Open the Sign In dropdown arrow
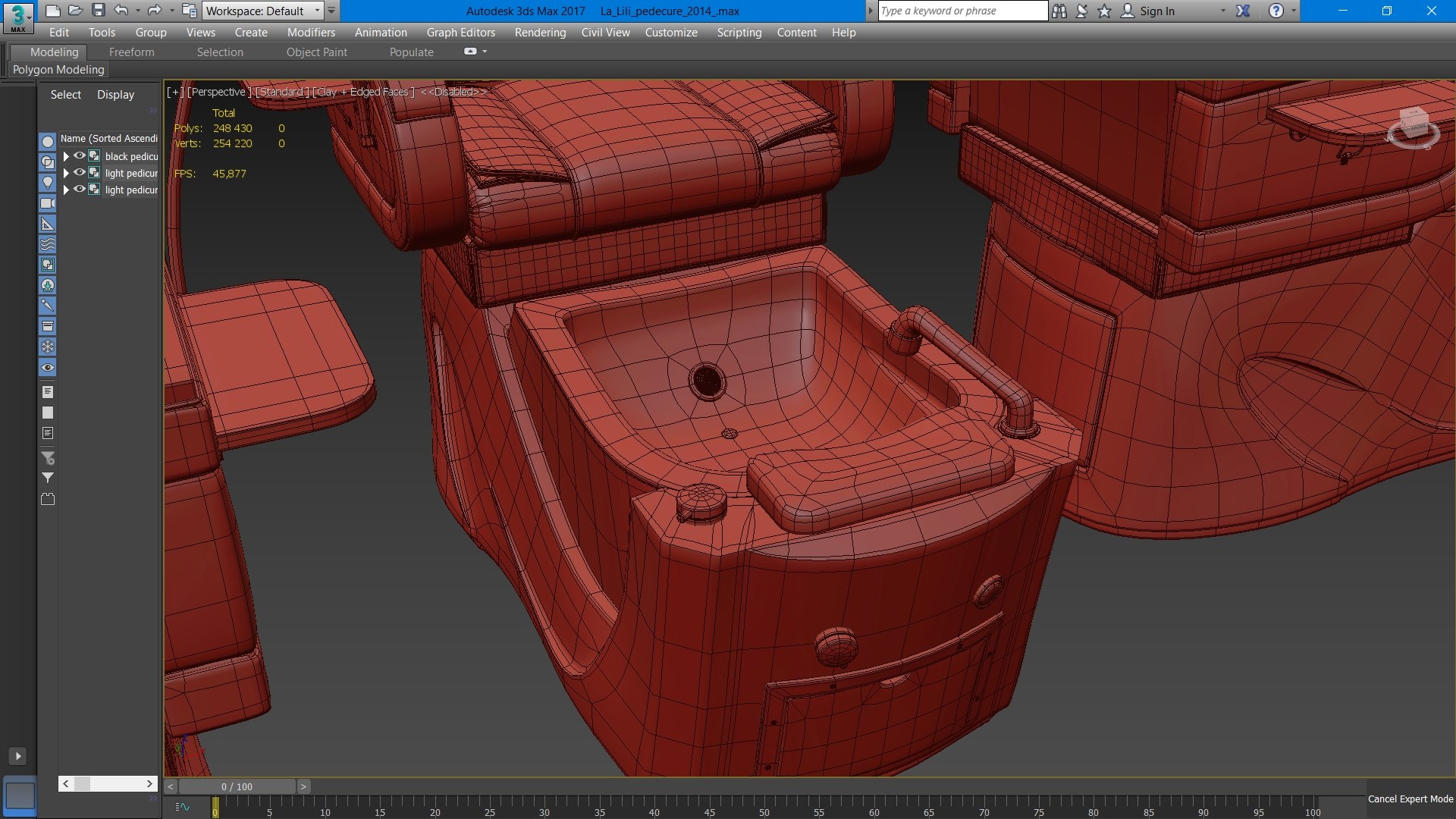This screenshot has height=819, width=1456. tap(1222, 11)
